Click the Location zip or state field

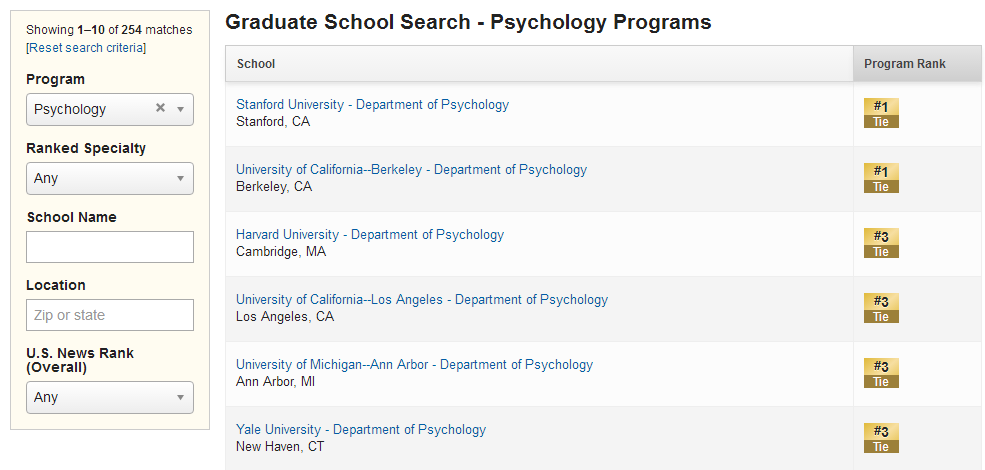110,315
